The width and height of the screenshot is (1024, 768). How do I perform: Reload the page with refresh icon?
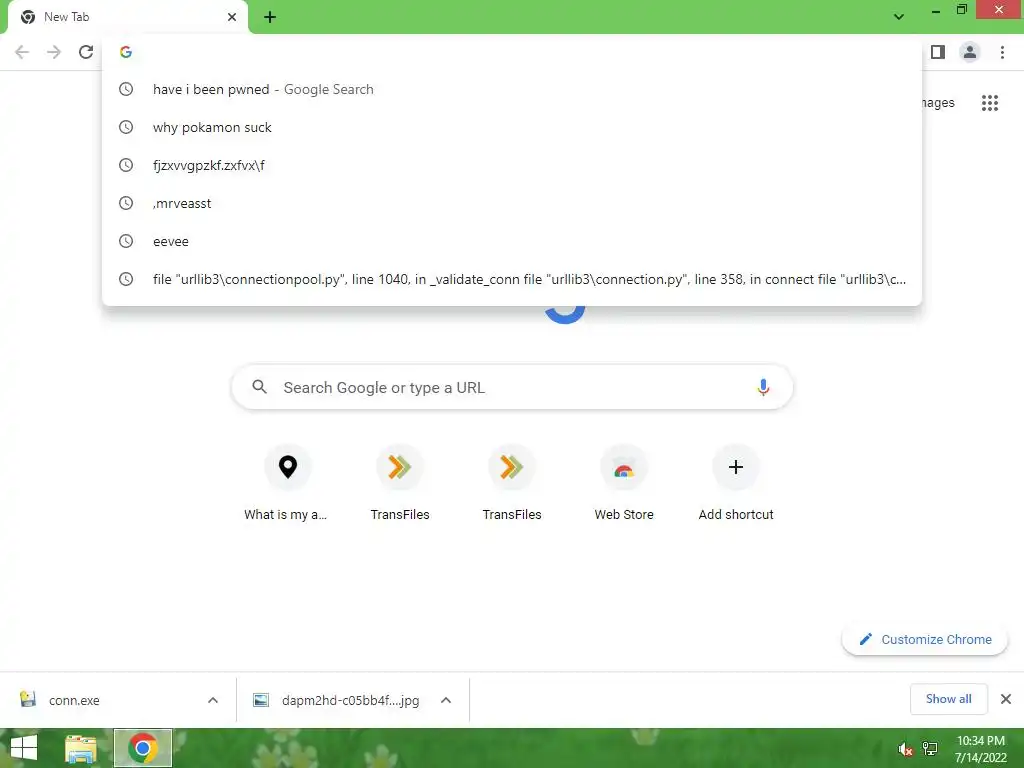click(x=86, y=52)
